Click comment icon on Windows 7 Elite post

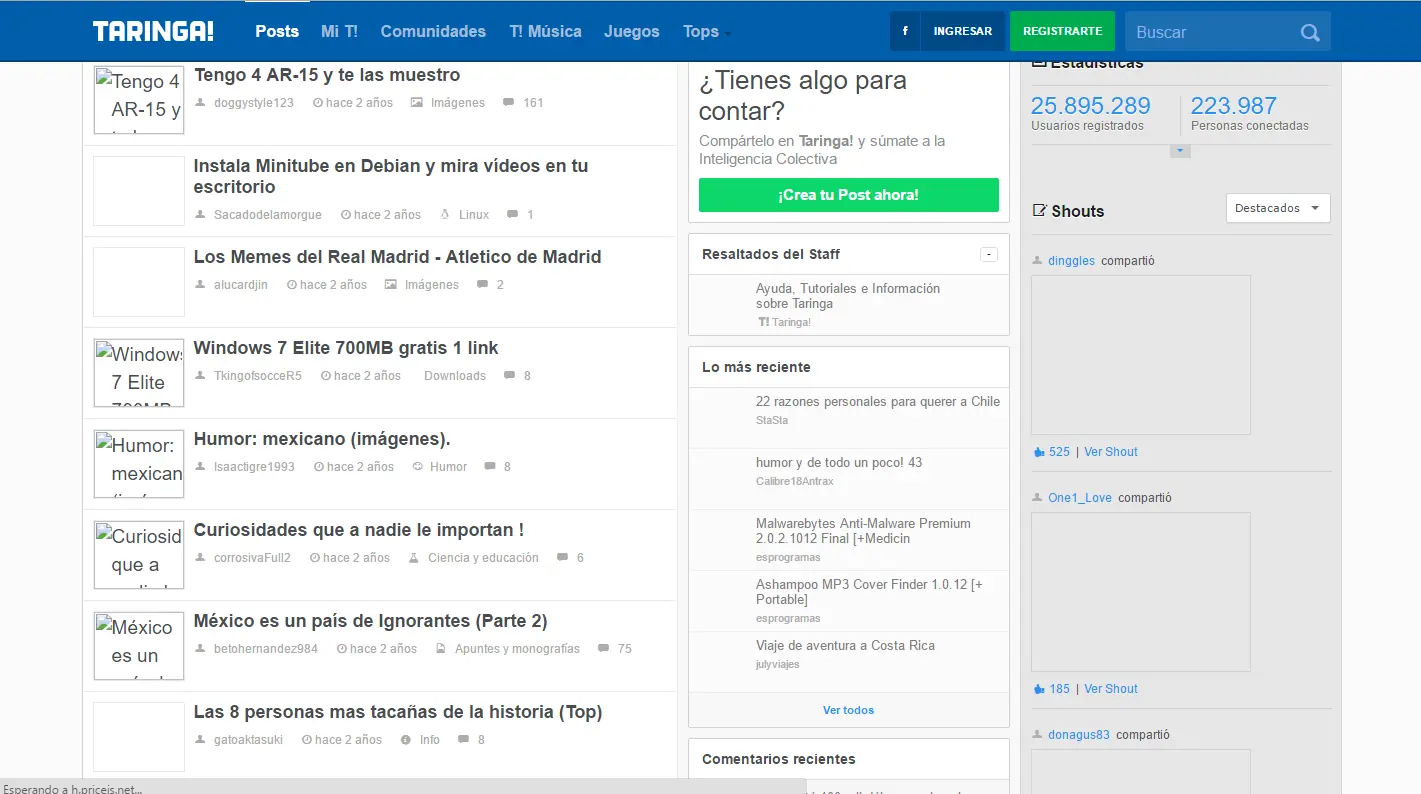click(x=509, y=375)
